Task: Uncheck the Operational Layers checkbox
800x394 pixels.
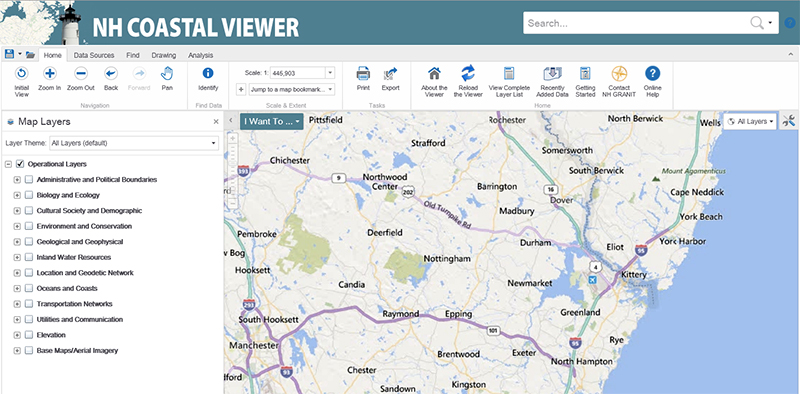Action: click(20, 164)
